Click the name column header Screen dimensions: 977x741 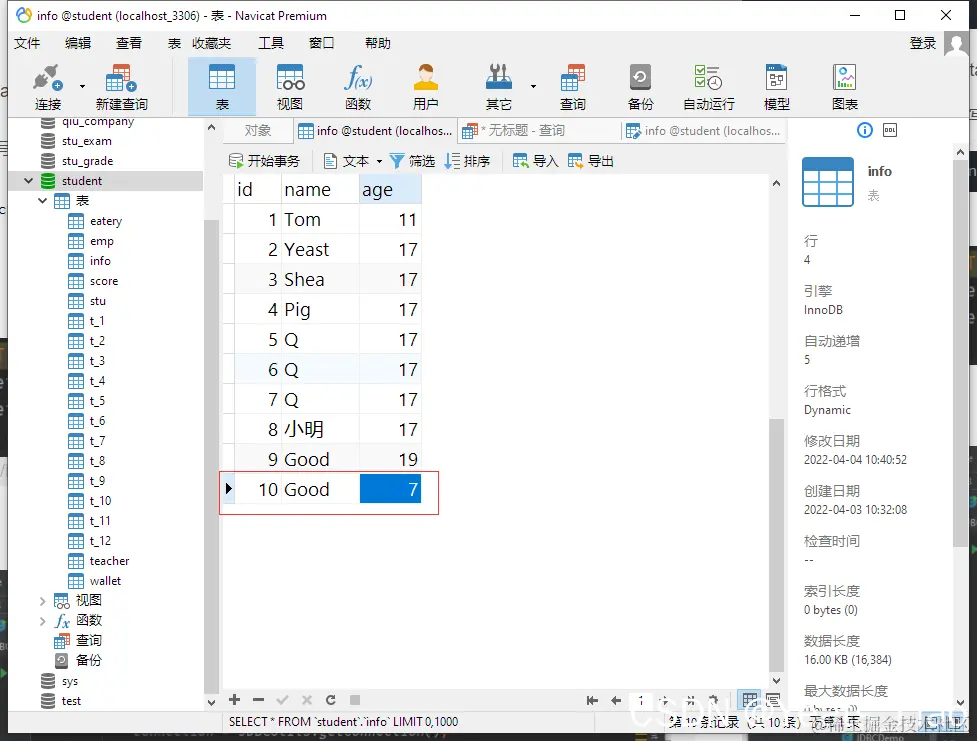[320, 189]
